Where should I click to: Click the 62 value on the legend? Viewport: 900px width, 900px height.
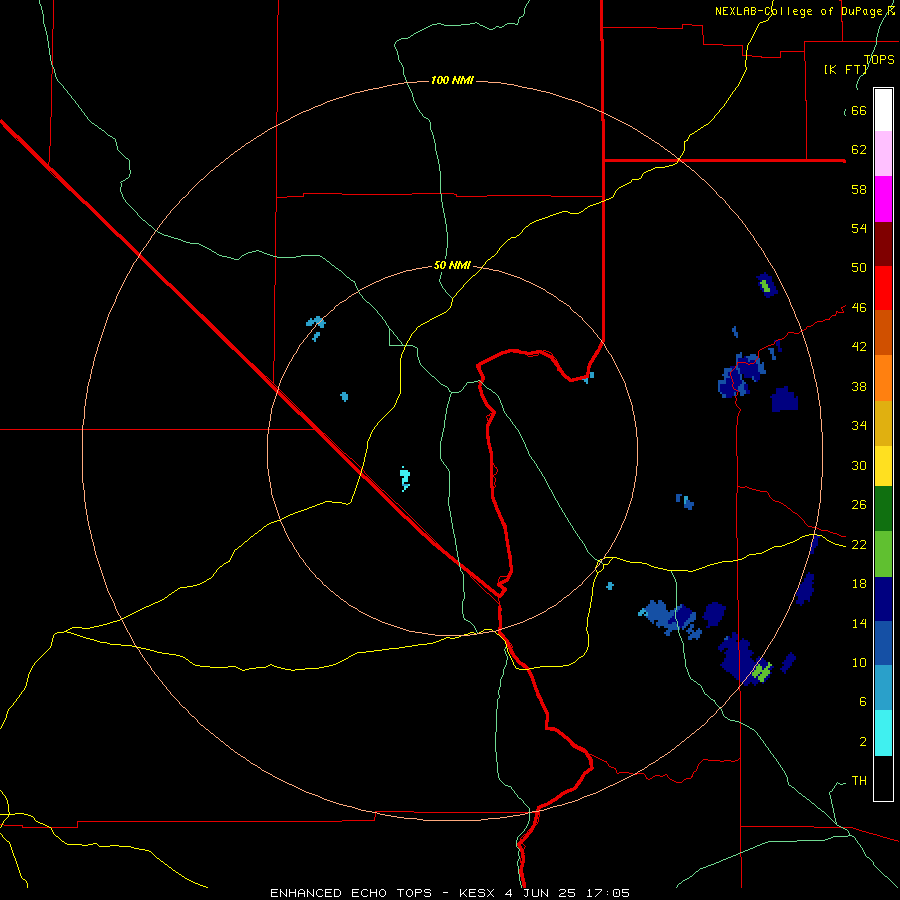(859, 150)
